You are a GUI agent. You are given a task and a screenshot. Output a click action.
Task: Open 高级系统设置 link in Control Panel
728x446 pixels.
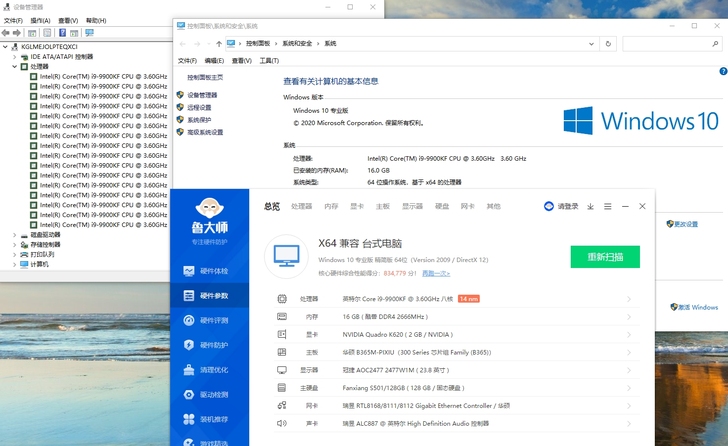coord(205,132)
